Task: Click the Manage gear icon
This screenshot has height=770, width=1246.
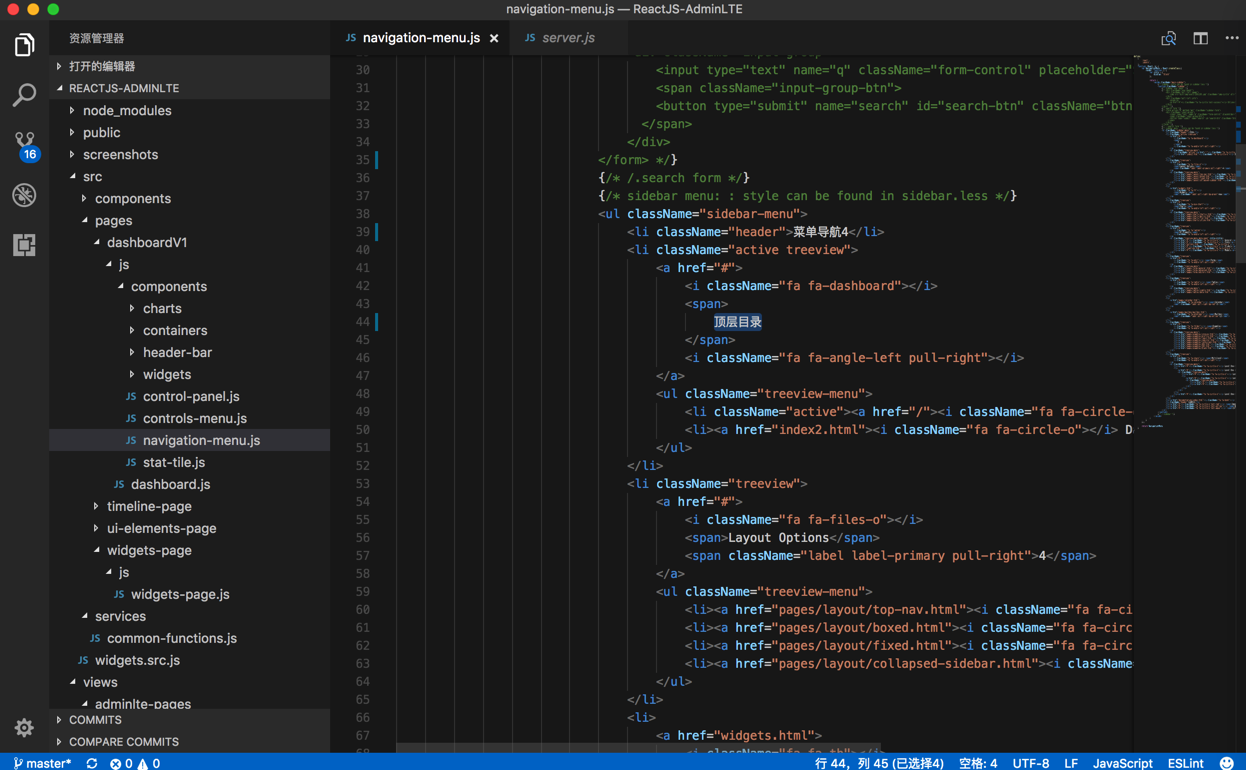Action: [24, 727]
